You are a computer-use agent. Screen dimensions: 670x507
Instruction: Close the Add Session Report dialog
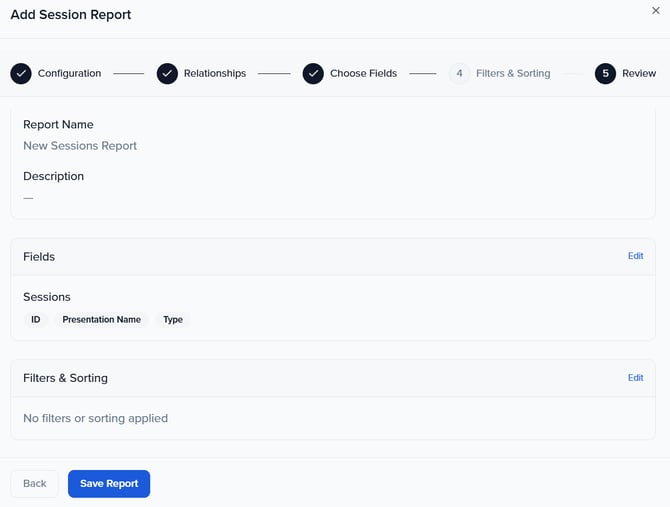(656, 10)
